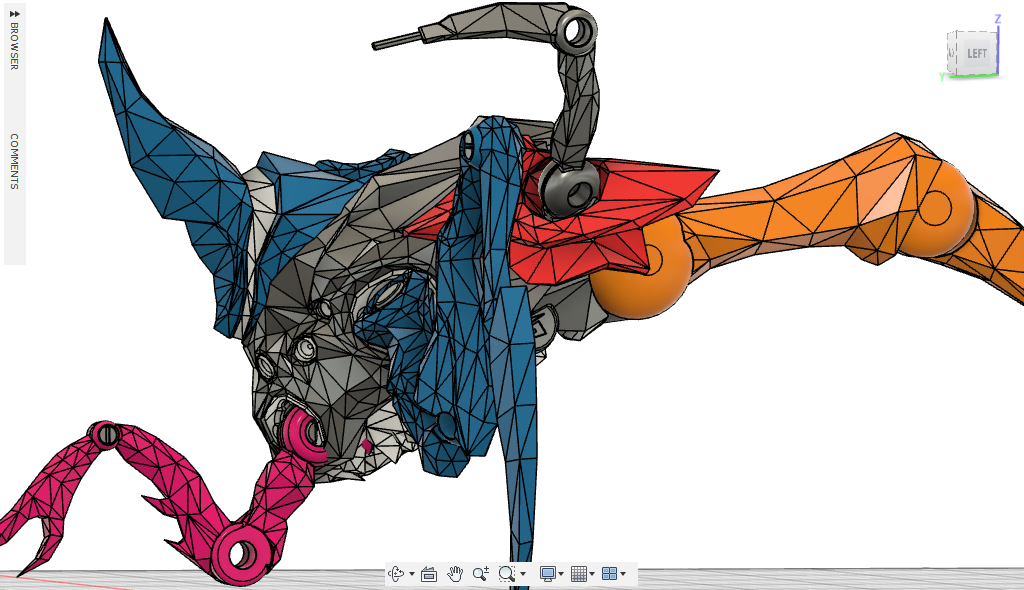
Task: Activate the Pan hand tool
Action: [455, 573]
